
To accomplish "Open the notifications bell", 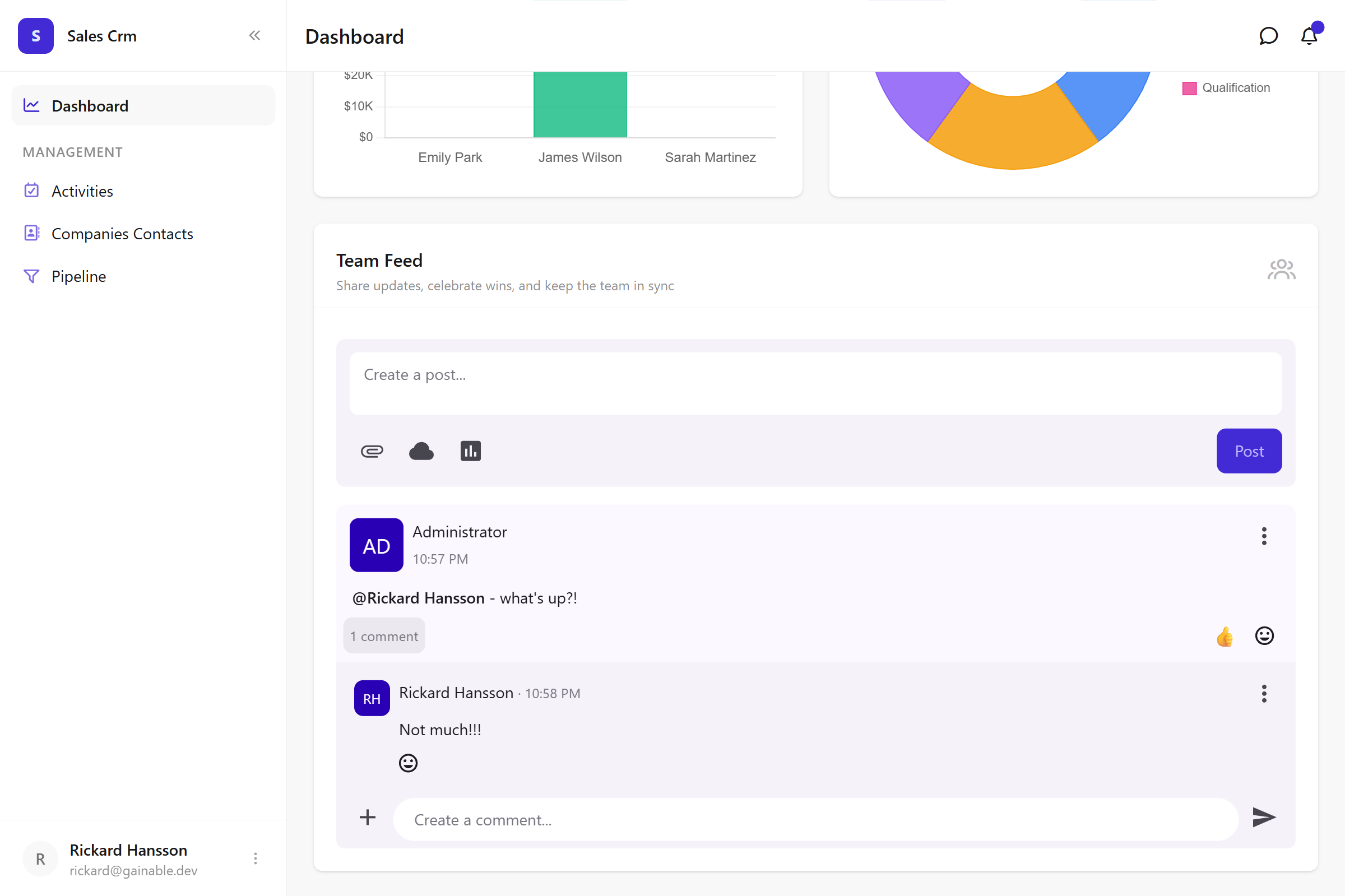I will (1309, 36).
